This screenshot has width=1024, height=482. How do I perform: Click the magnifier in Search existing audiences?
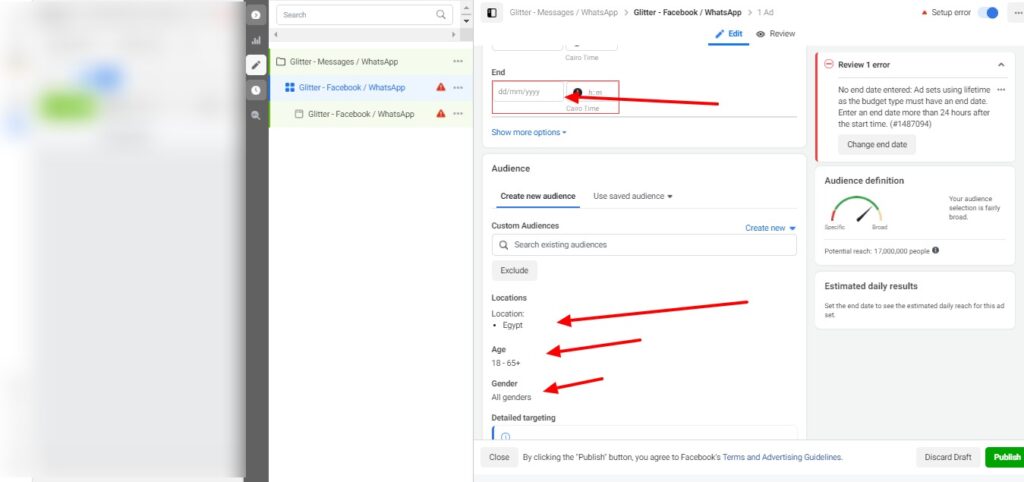[x=504, y=245]
